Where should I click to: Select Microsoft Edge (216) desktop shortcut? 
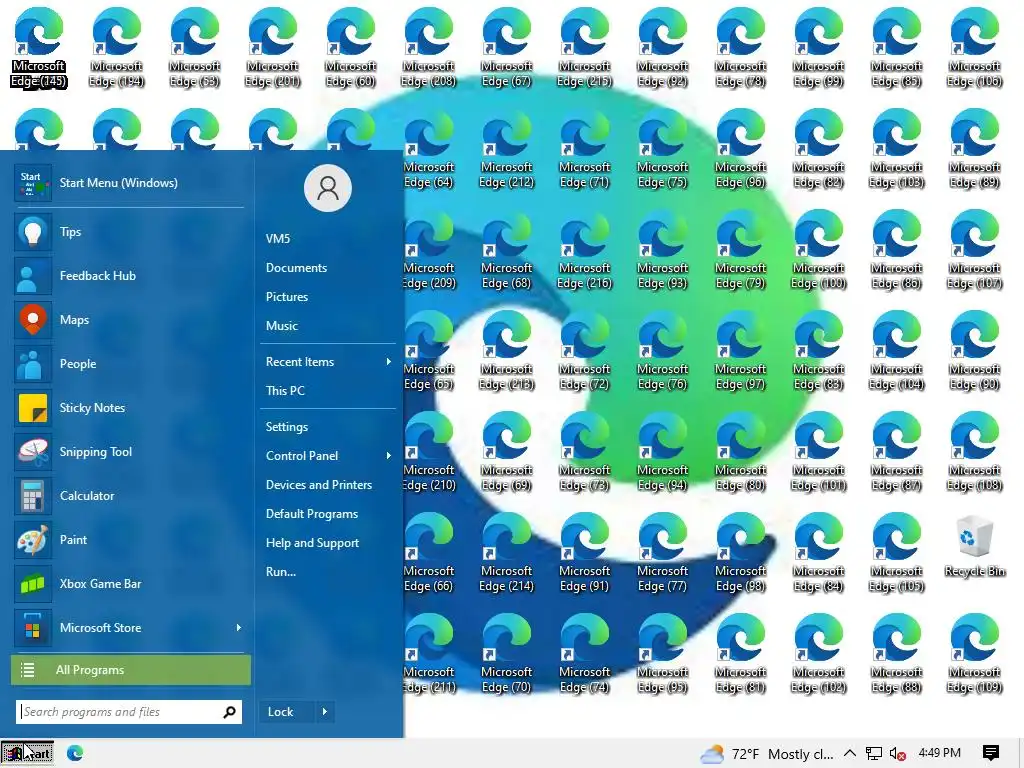click(x=584, y=249)
